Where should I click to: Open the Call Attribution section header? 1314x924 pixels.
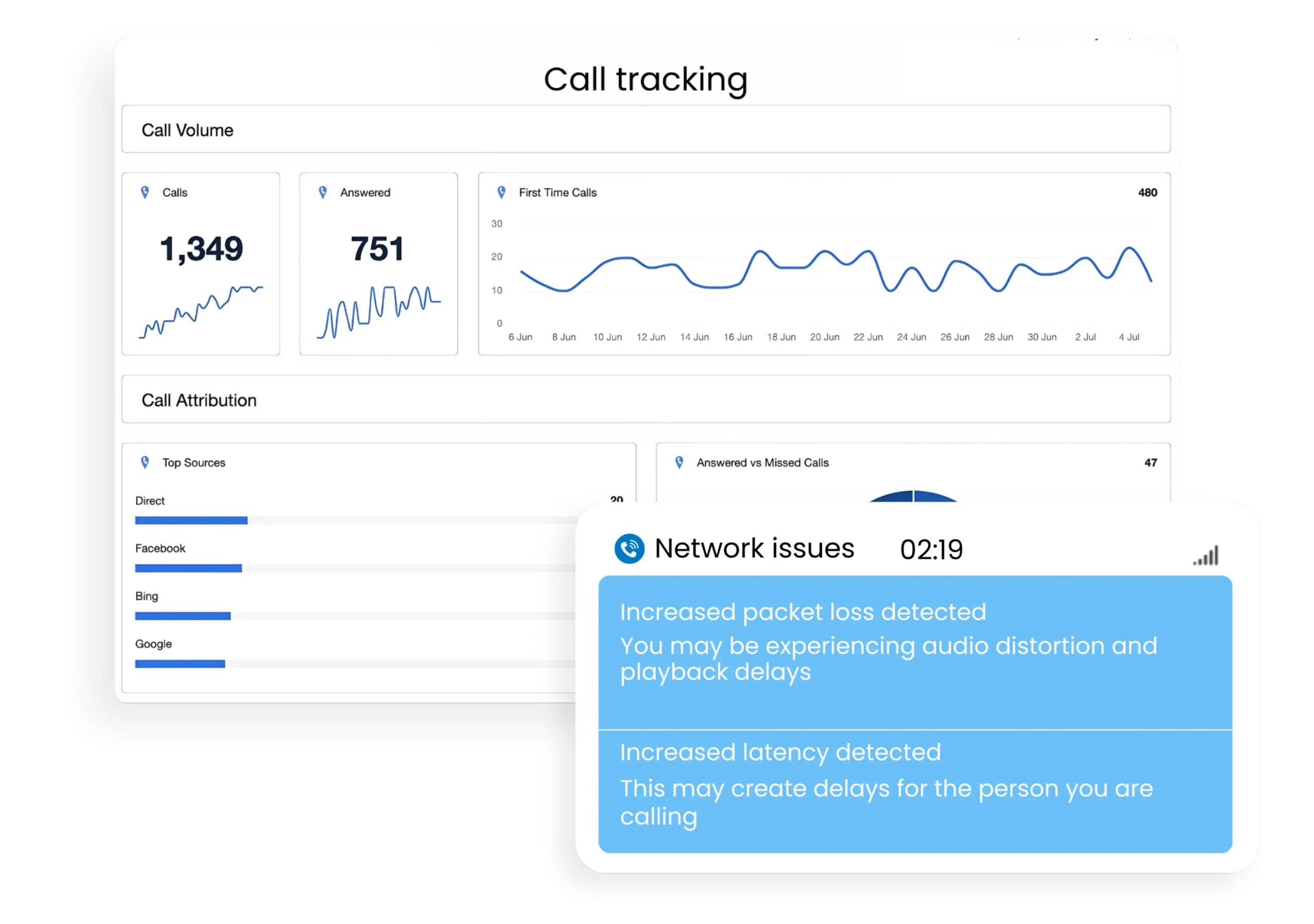pos(199,400)
